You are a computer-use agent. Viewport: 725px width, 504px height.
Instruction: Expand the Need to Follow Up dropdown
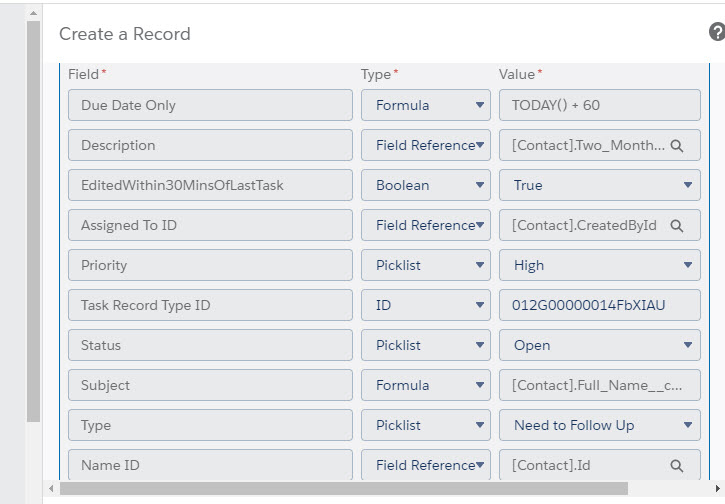click(x=599, y=425)
